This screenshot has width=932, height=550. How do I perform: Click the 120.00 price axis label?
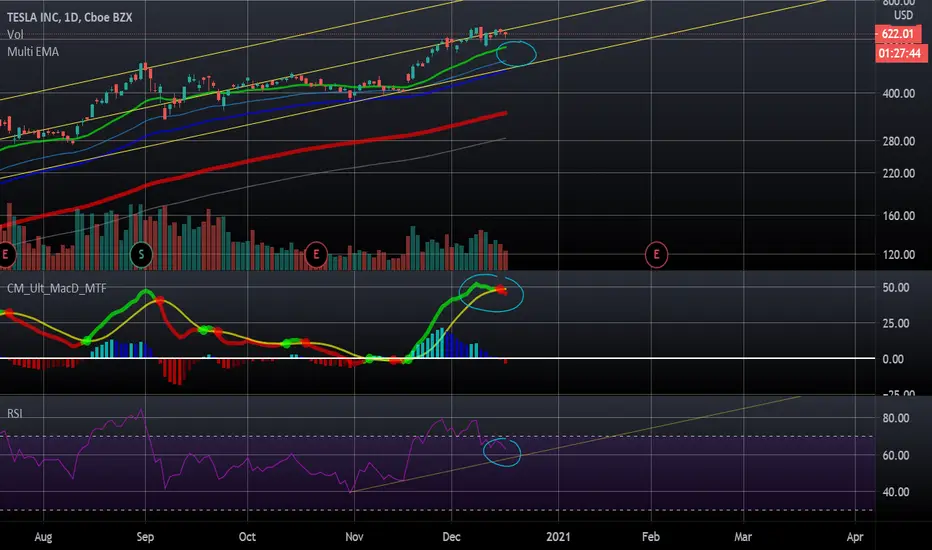click(898, 254)
